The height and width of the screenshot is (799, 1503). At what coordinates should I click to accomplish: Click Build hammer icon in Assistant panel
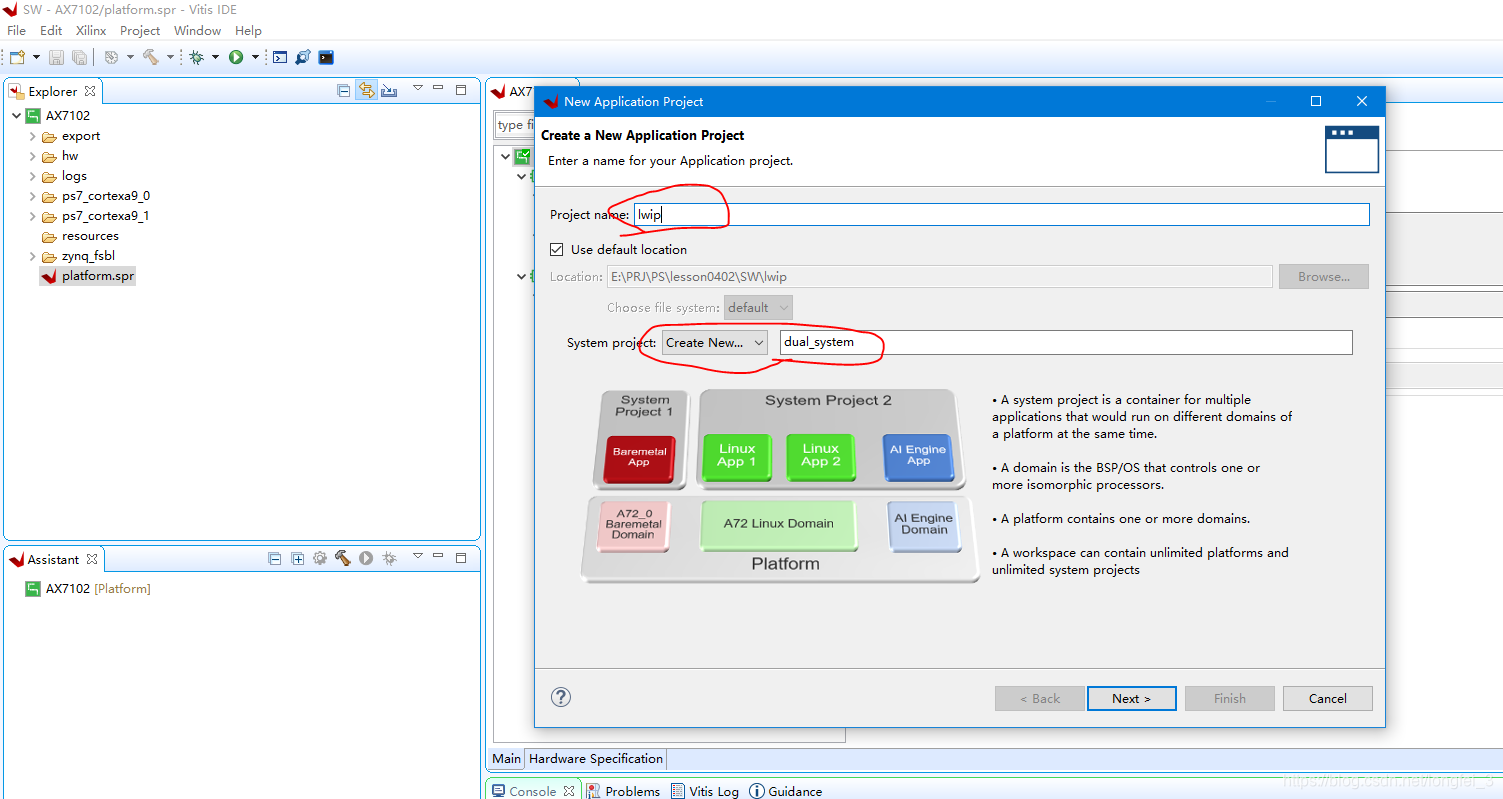[343, 559]
